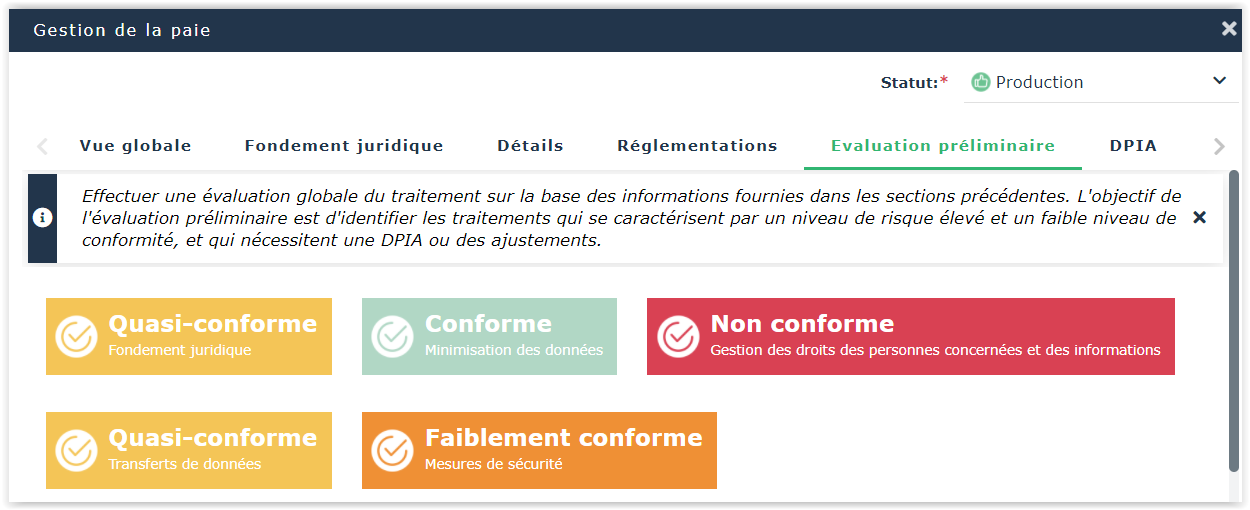Click the info icon in the banner
This screenshot has height=510, width=1250.
[42, 218]
